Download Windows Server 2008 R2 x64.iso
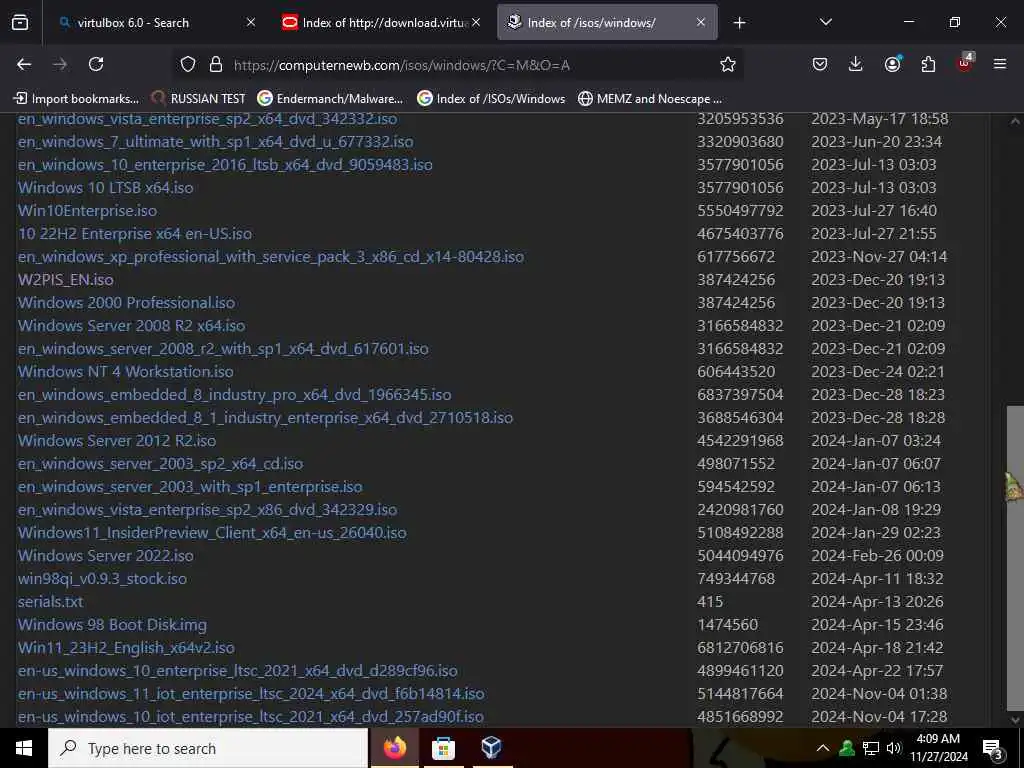Image resolution: width=1024 pixels, height=768 pixels. (131, 326)
